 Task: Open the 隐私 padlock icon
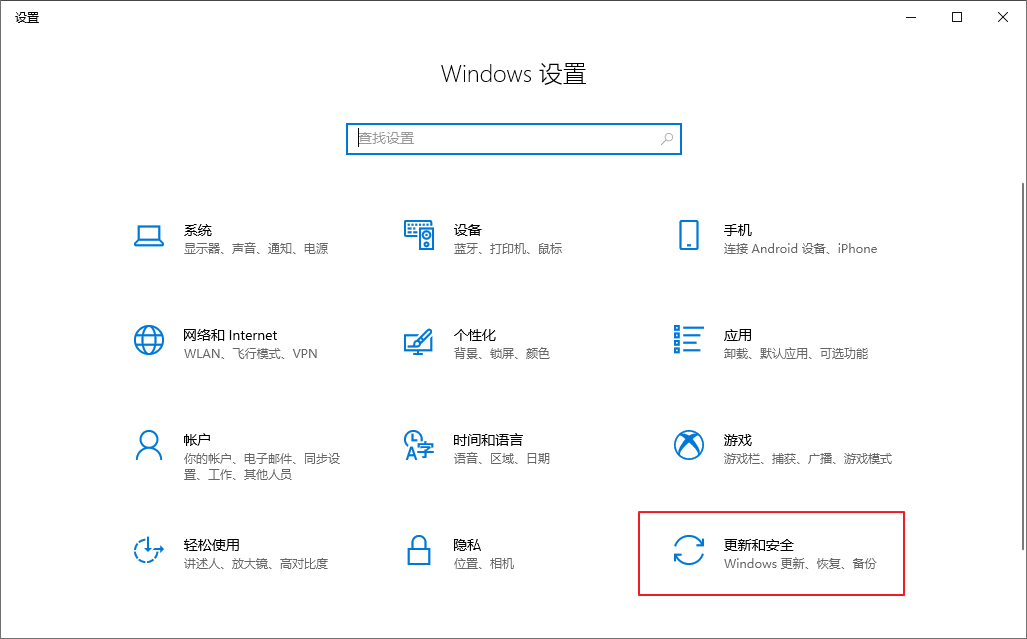pyautogui.click(x=419, y=550)
